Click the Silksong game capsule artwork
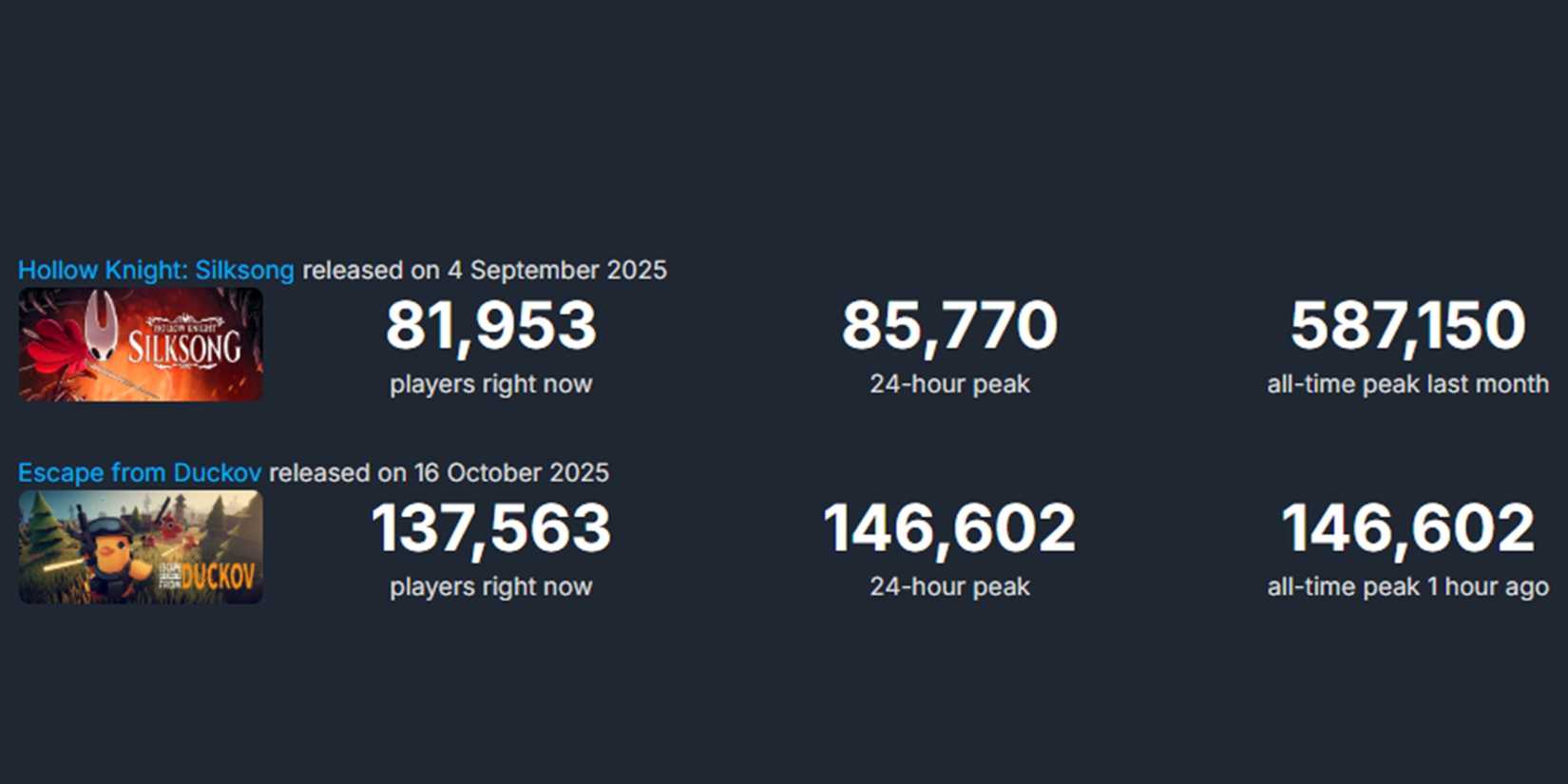Screen dimensions: 1568x784 click(x=140, y=346)
